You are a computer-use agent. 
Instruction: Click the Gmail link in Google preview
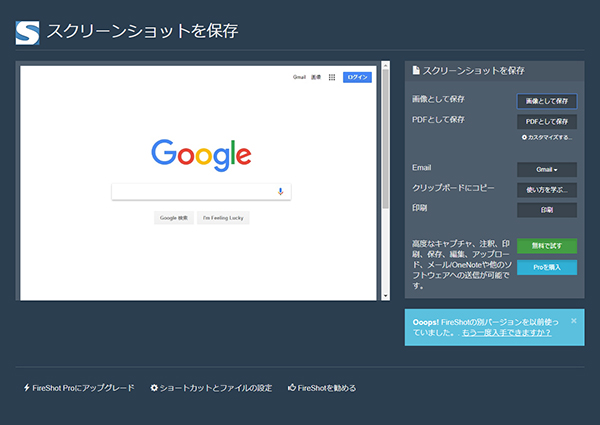(299, 77)
